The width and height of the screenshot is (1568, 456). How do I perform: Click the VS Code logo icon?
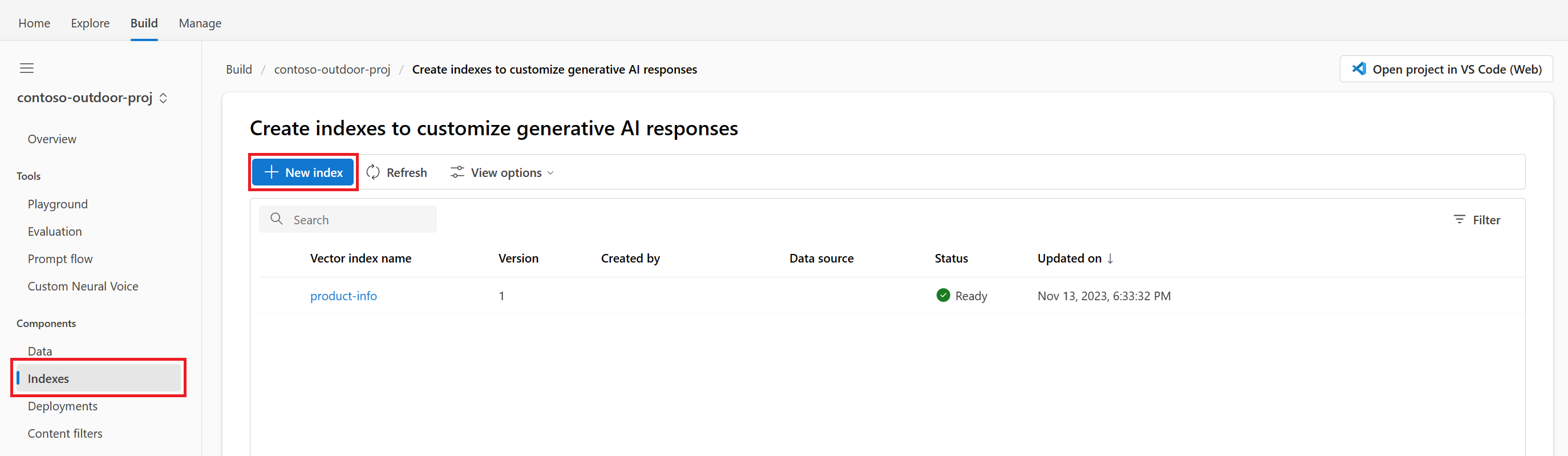[x=1359, y=69]
